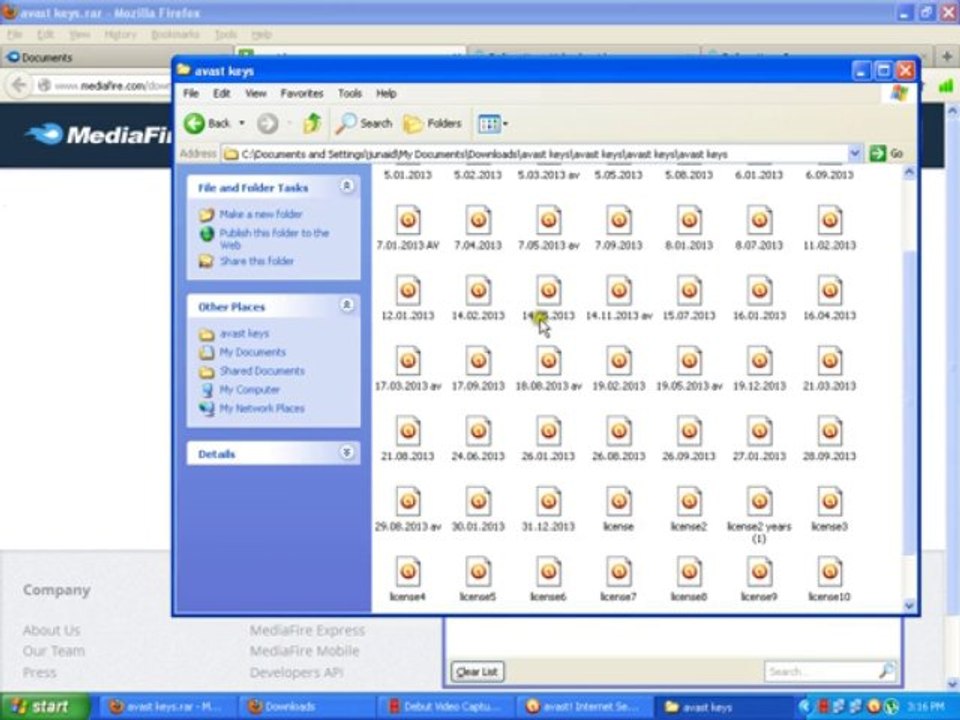This screenshot has width=960, height=720.
Task: Open My Documents under Other Places
Action: tap(252, 352)
